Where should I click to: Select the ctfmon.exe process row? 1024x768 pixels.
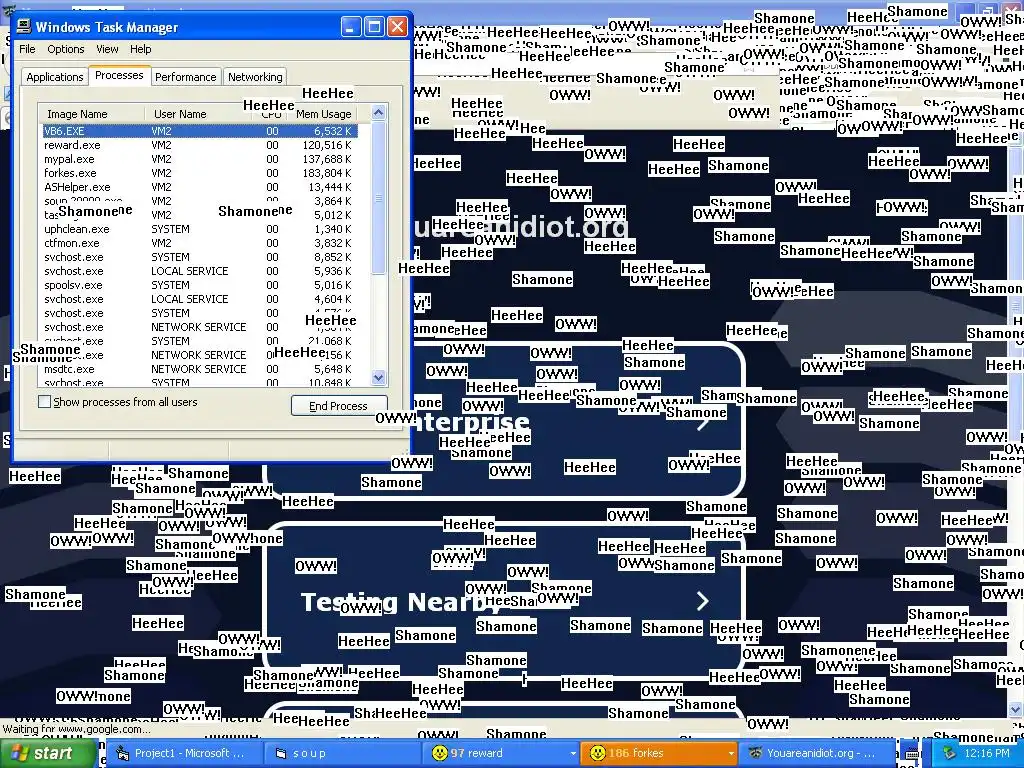(x=199, y=243)
